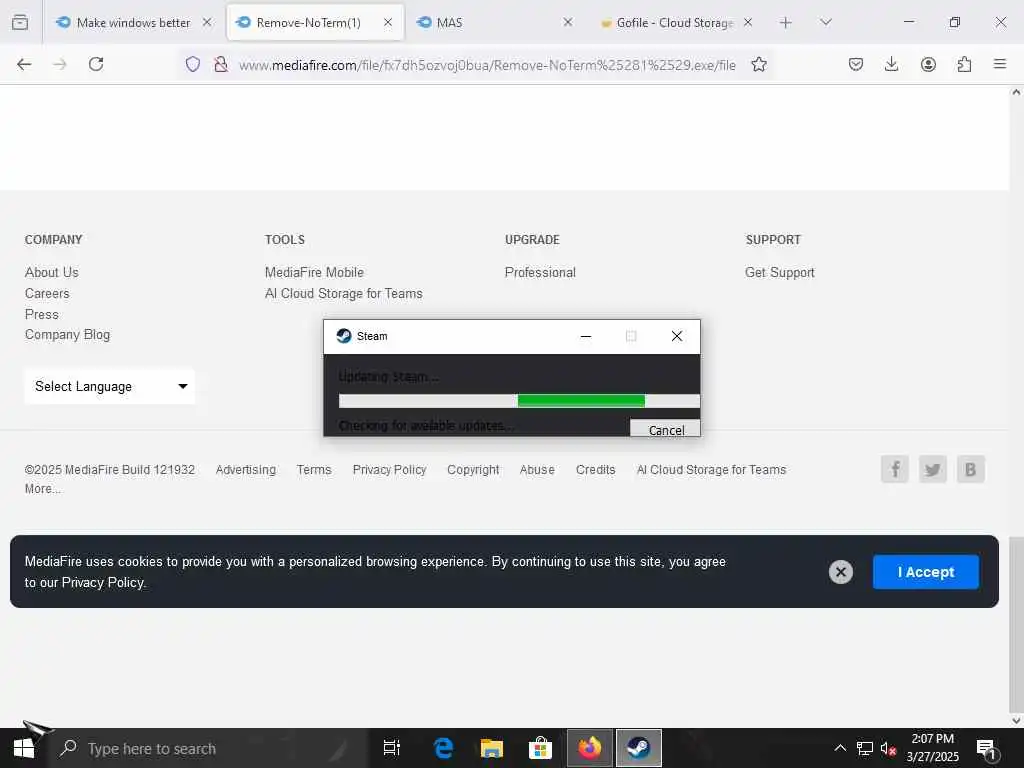This screenshot has width=1024, height=768.
Task: Open File Explorer from taskbar
Action: pos(492,748)
